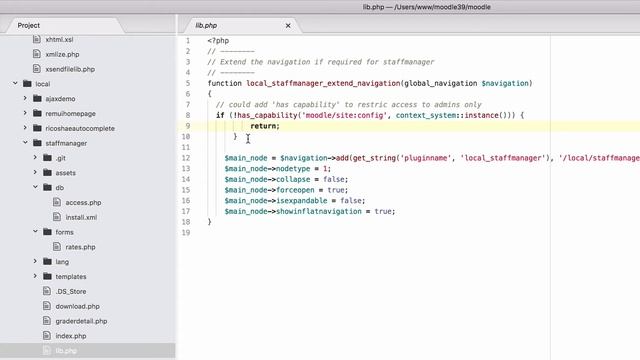Collapse the forms folder chevron
The width and height of the screenshot is (640, 360).
pyautogui.click(x=35, y=231)
